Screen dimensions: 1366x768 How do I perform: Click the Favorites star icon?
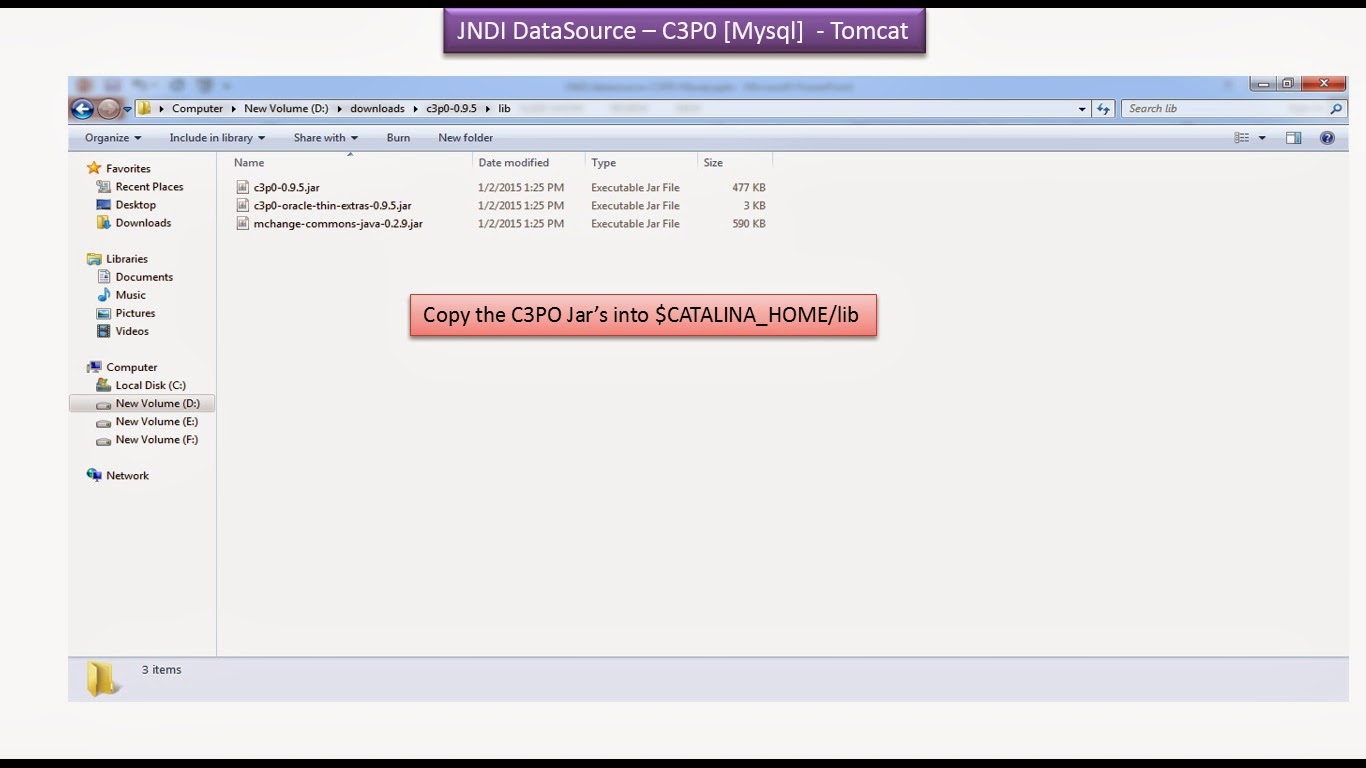(x=94, y=168)
